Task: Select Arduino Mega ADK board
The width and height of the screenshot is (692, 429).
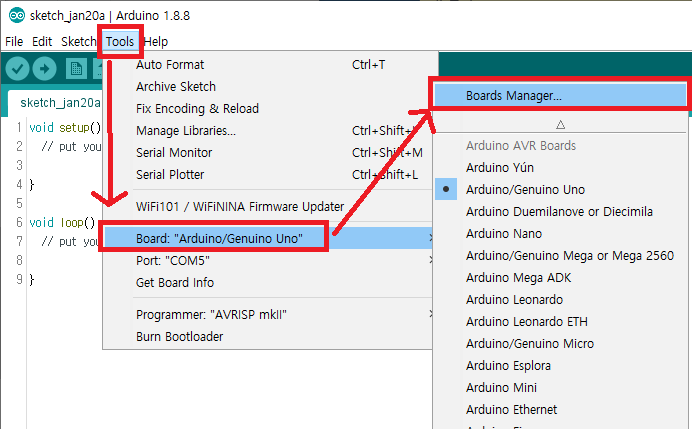Action: tap(560, 278)
